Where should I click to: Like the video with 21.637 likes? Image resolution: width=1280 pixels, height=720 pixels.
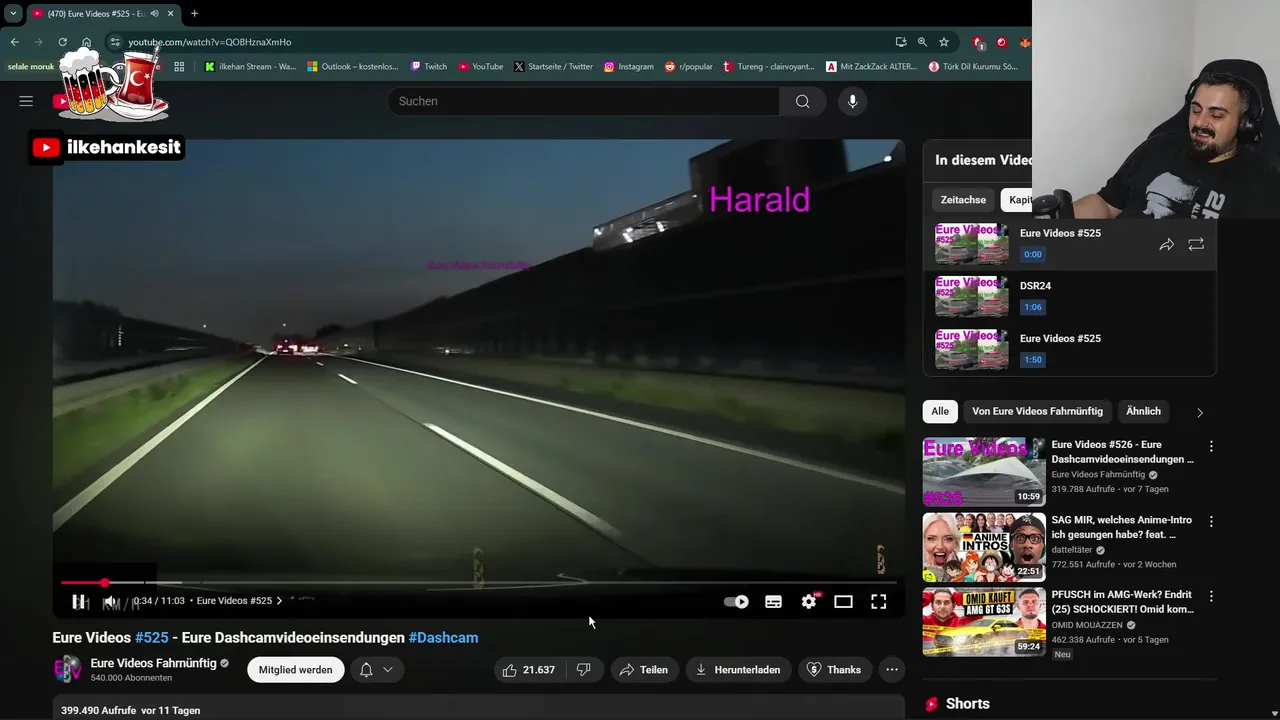click(530, 670)
